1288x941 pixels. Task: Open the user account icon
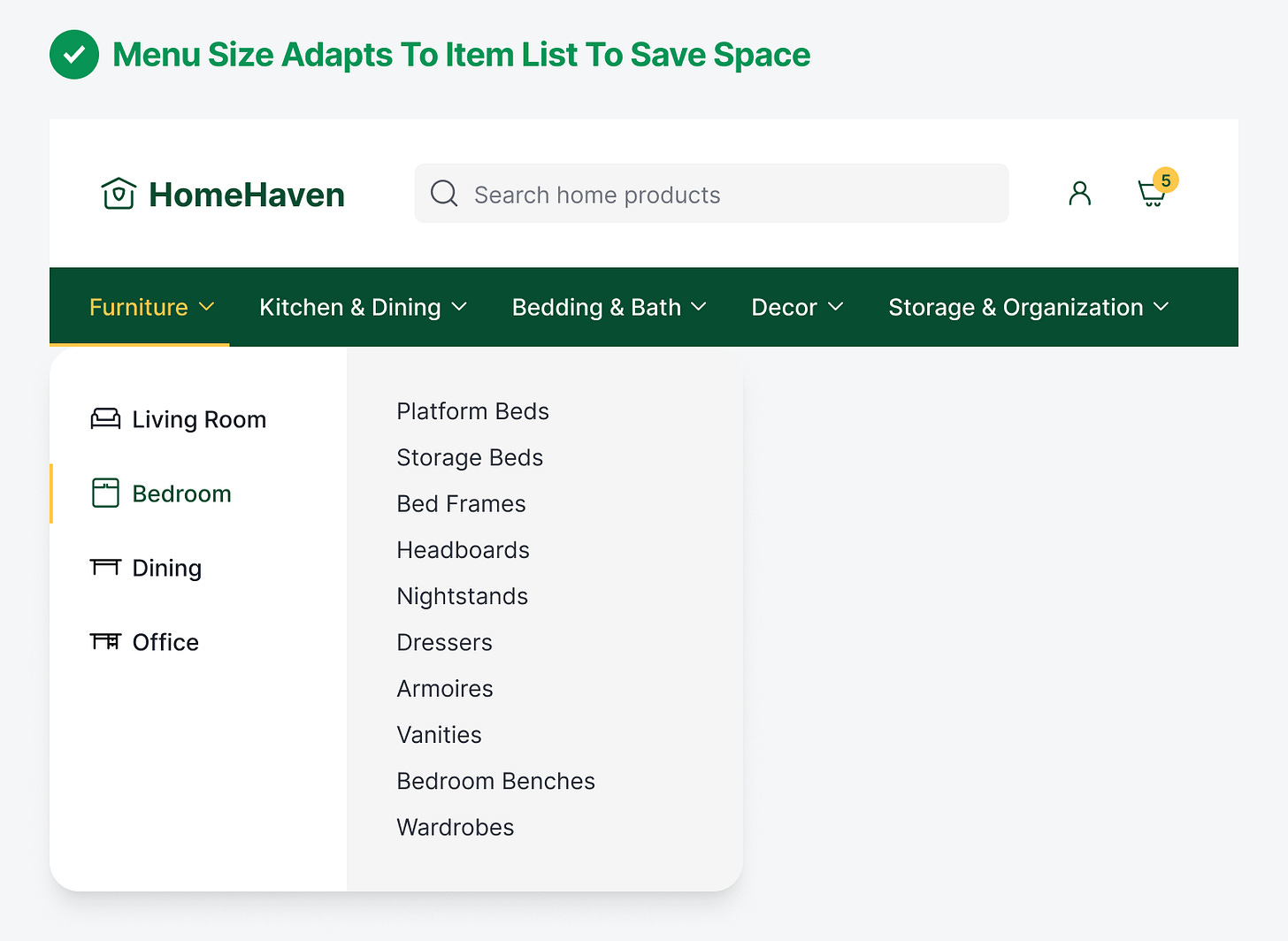(1079, 194)
